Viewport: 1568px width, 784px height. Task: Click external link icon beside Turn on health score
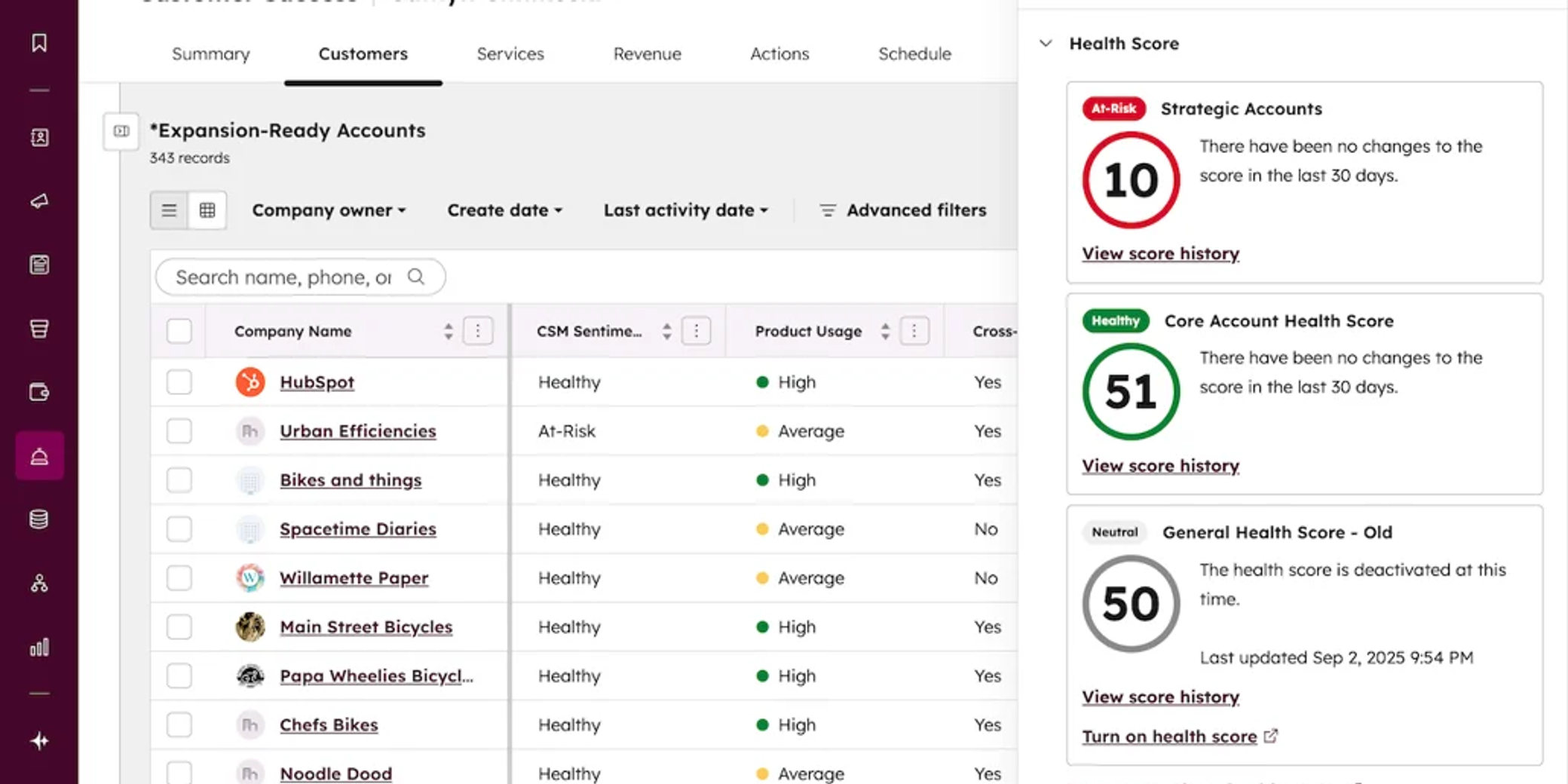(1271, 736)
